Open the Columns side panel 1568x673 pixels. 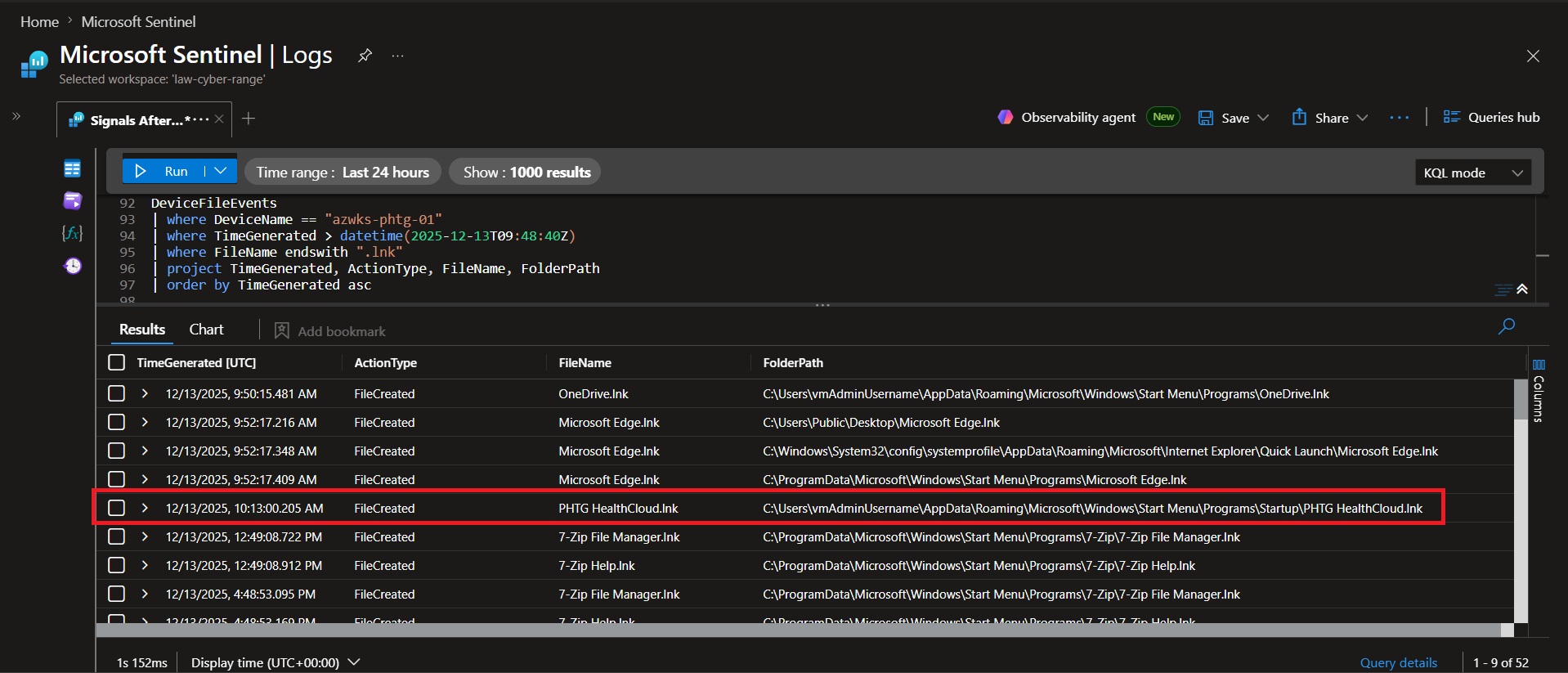coord(1538,390)
